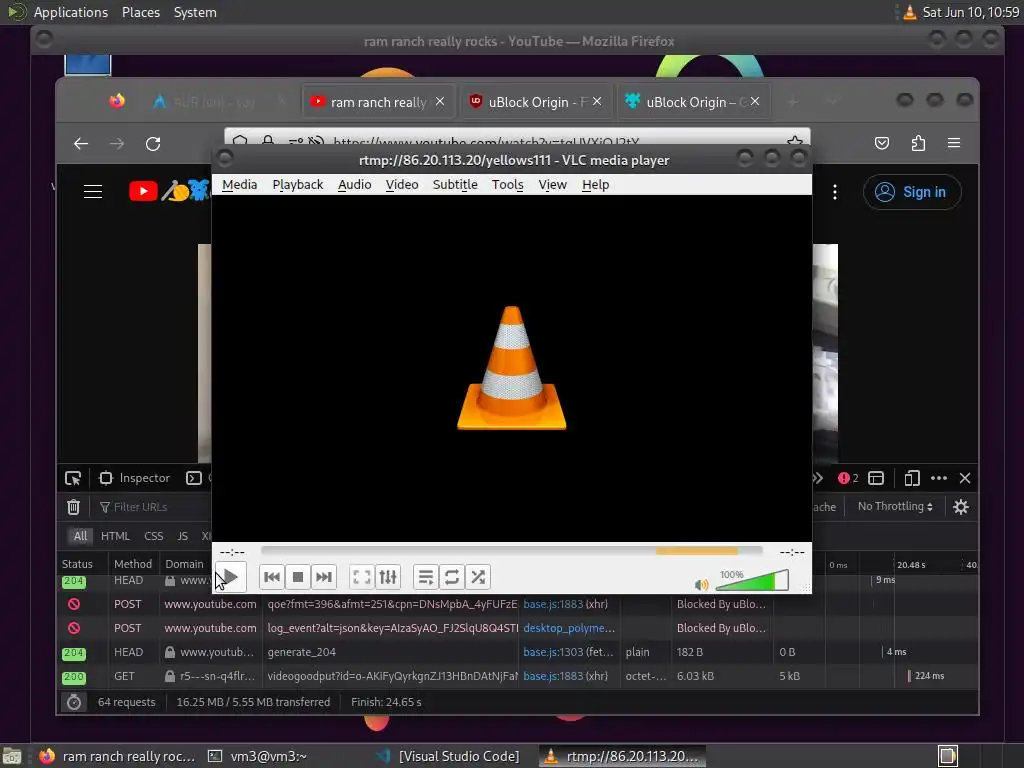
Task: Open the devtools Inspector tab
Action: pos(135,478)
